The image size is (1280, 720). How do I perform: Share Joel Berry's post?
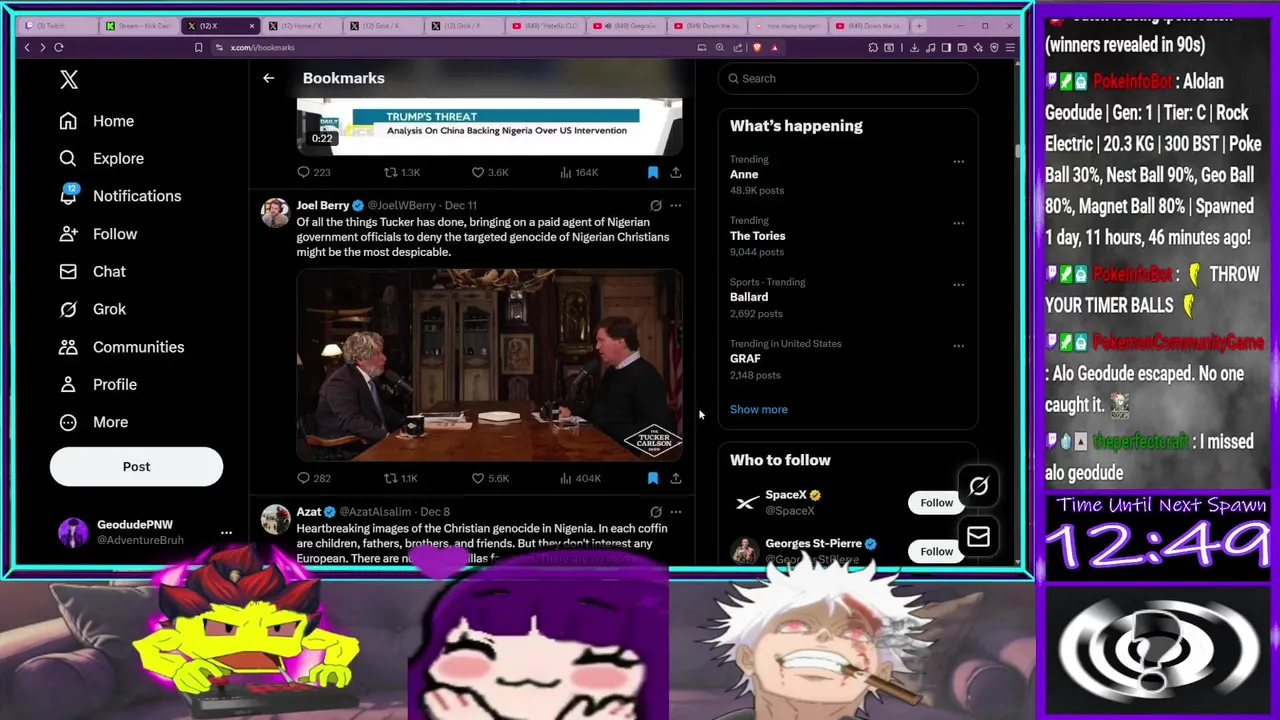click(676, 478)
